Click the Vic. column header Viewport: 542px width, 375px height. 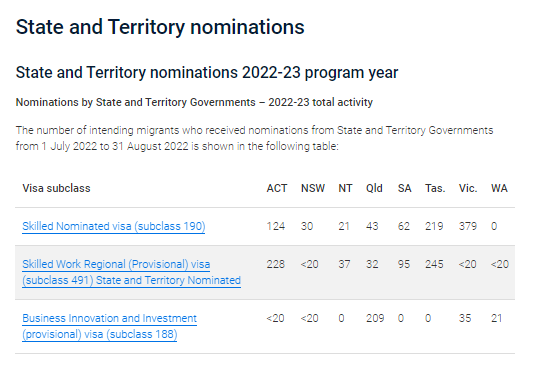[x=468, y=188]
